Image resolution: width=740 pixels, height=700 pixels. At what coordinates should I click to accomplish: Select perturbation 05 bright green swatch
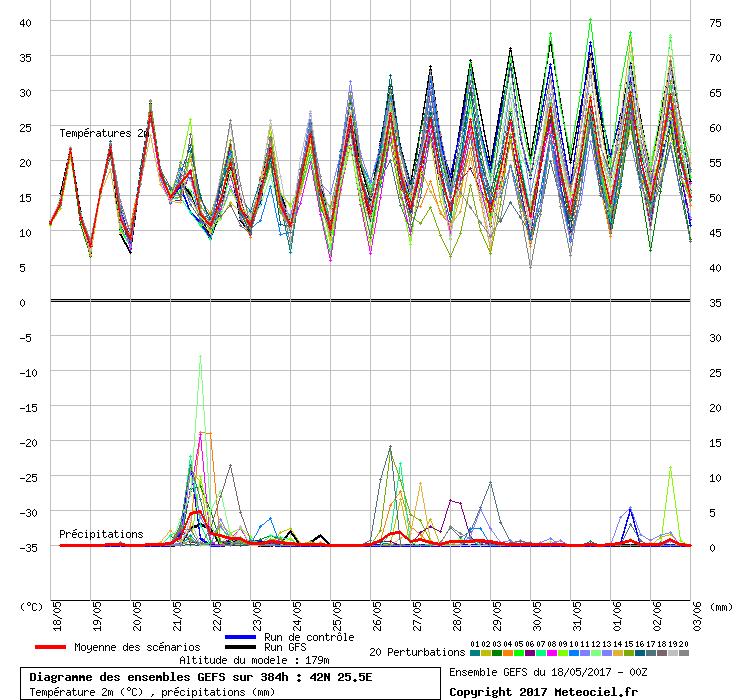point(519,653)
